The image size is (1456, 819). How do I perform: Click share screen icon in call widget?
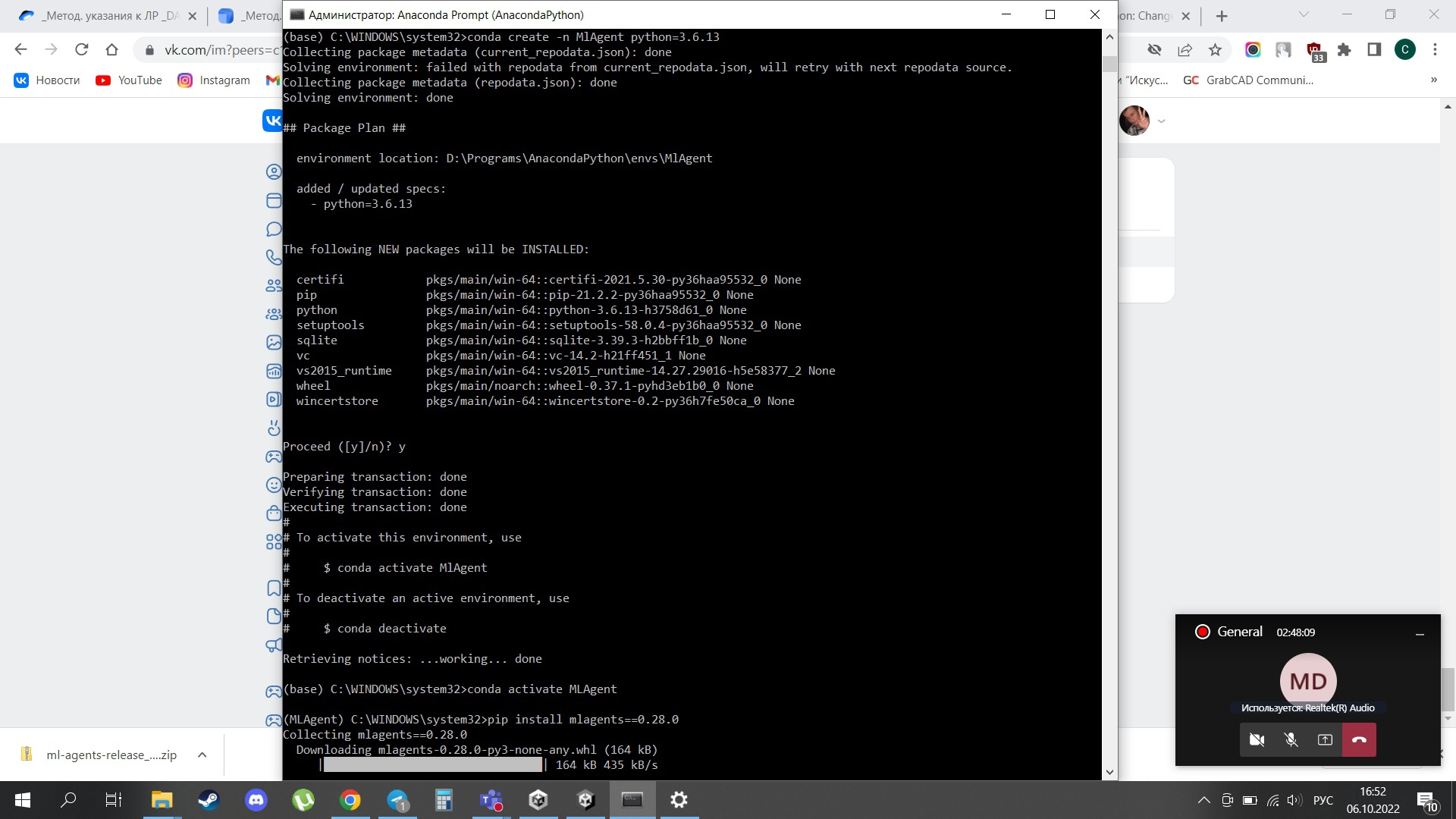pos(1325,739)
